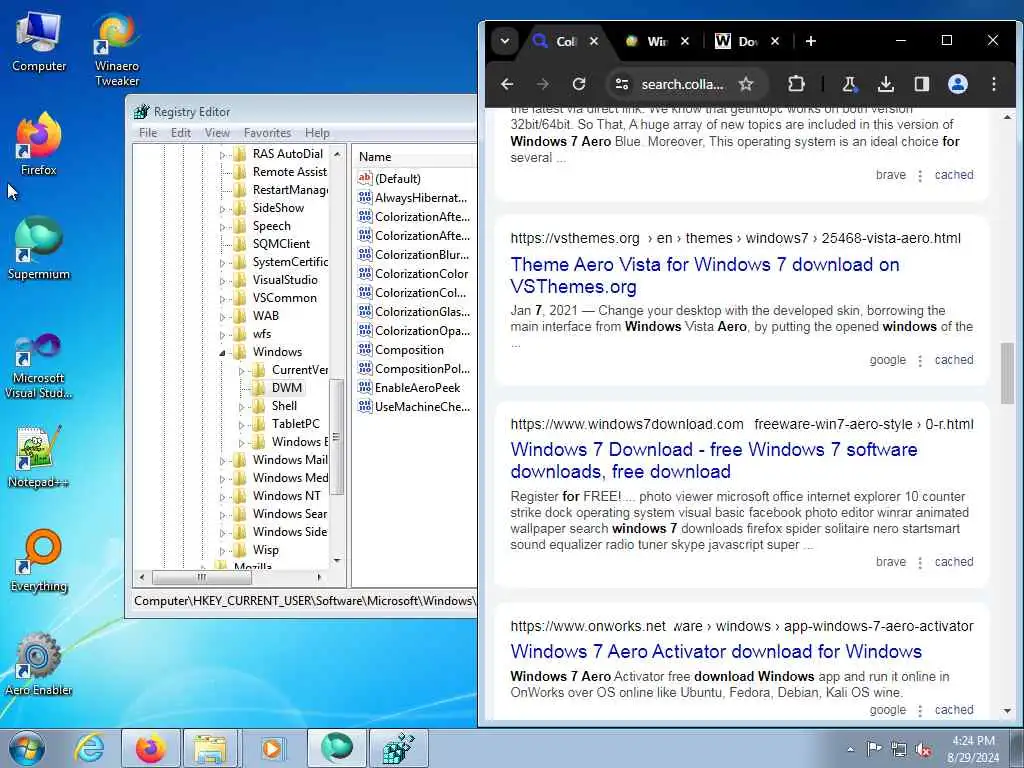Screen dimensions: 1024x768
Task: Expand the Speech registry key
Action: (x=222, y=227)
